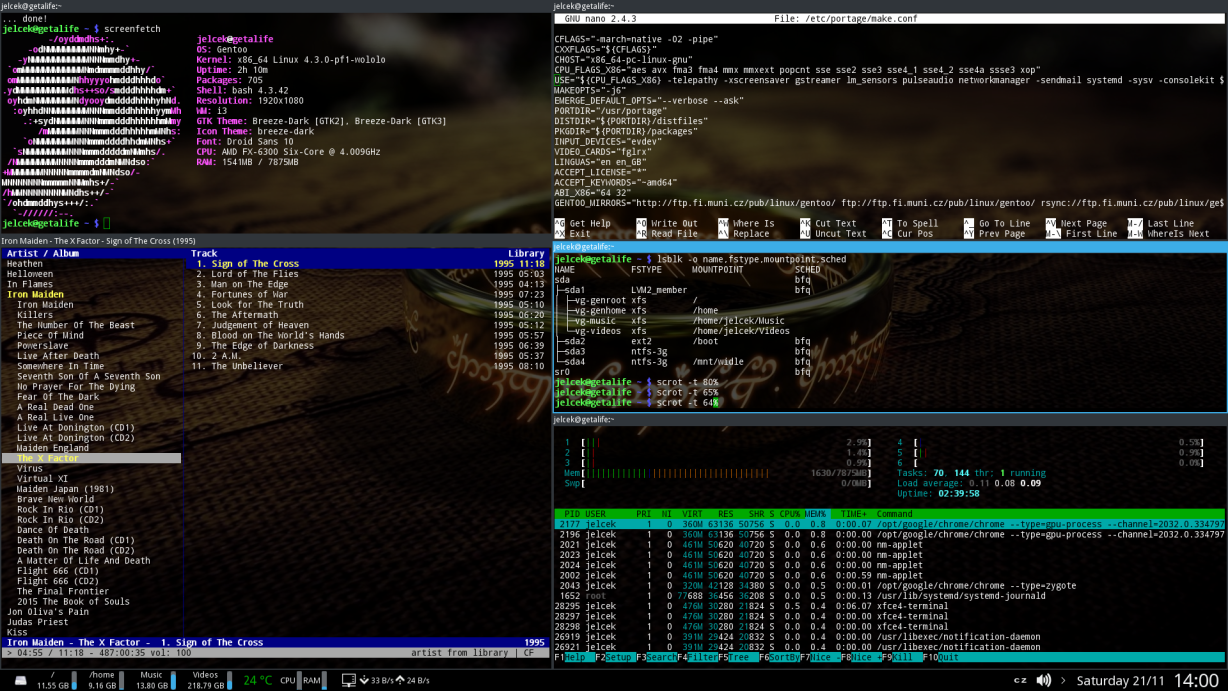The height and width of the screenshot is (691, 1228).
Task: Click Go To Line shortcut in nano
Action: tap(997, 224)
